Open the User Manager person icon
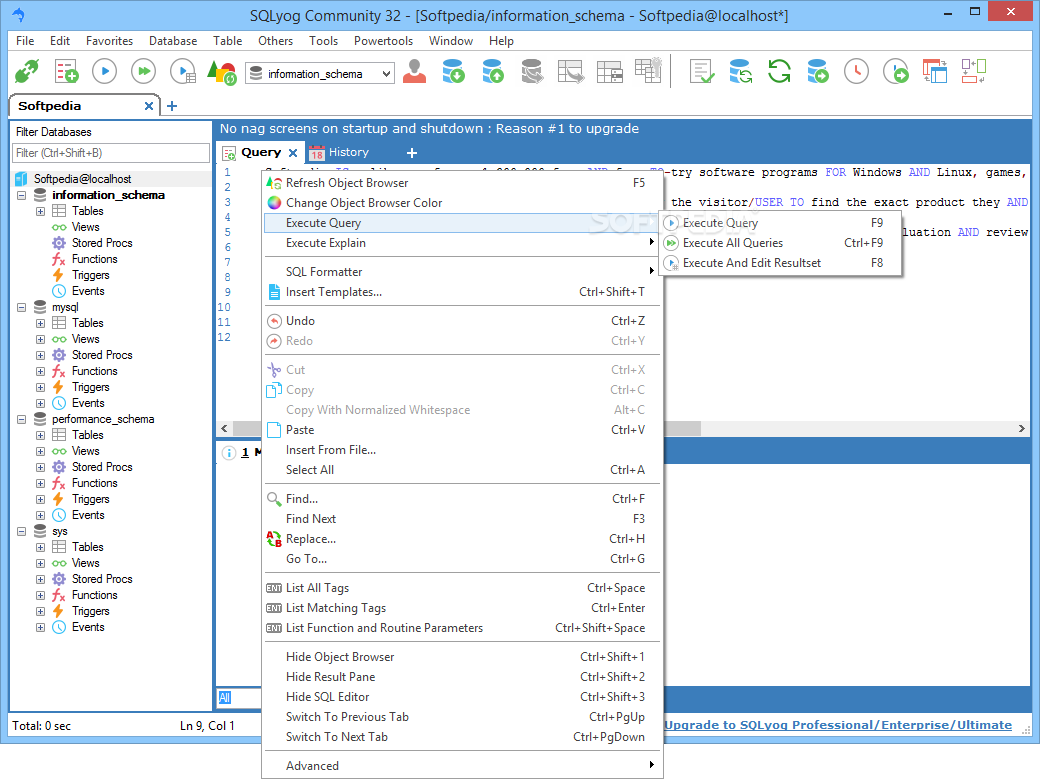This screenshot has width=1040, height=779. point(414,71)
